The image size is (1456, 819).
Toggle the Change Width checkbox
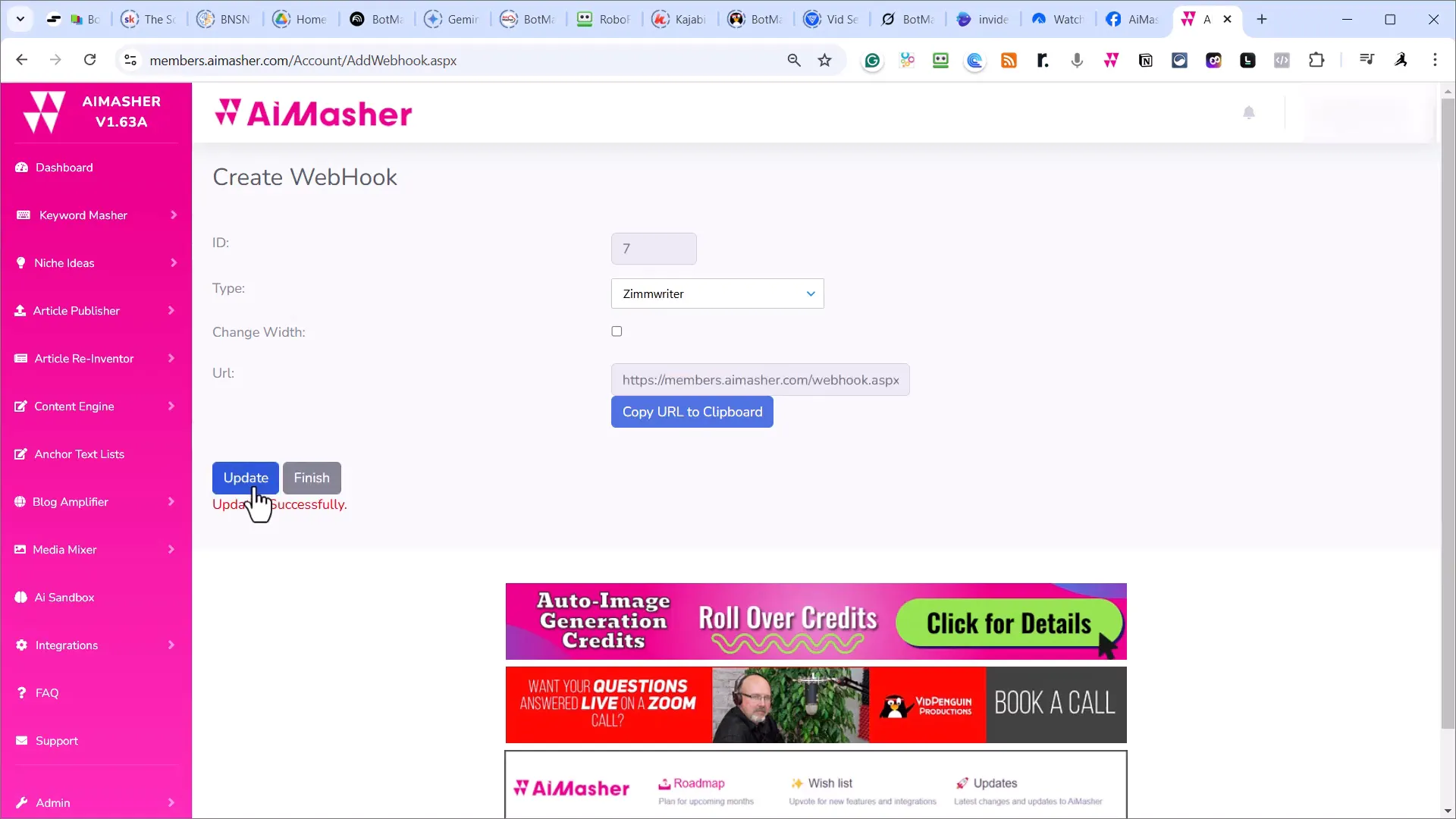coord(617,331)
